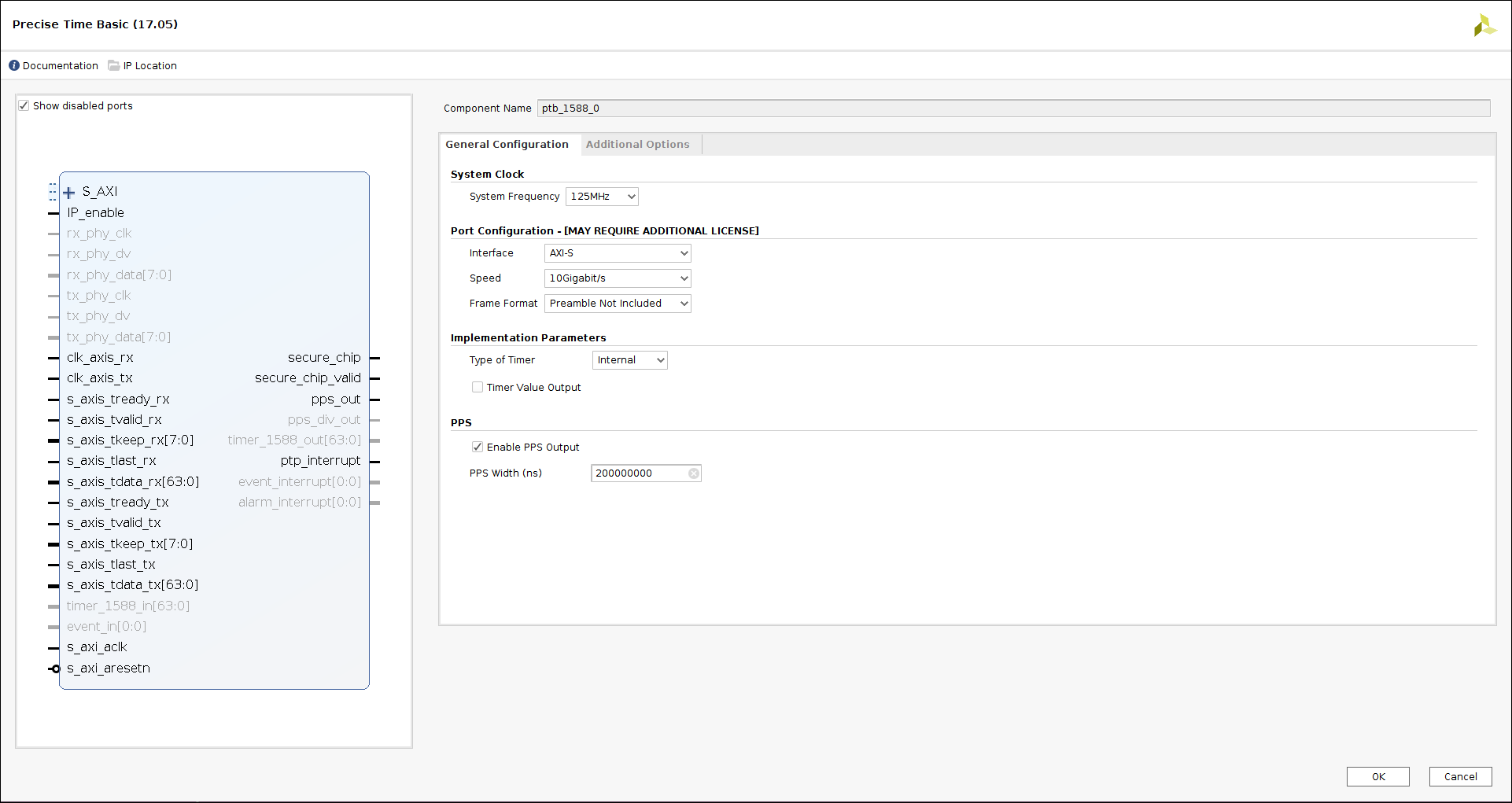Open the IP Location link
The image size is (1512, 803).
tap(149, 66)
